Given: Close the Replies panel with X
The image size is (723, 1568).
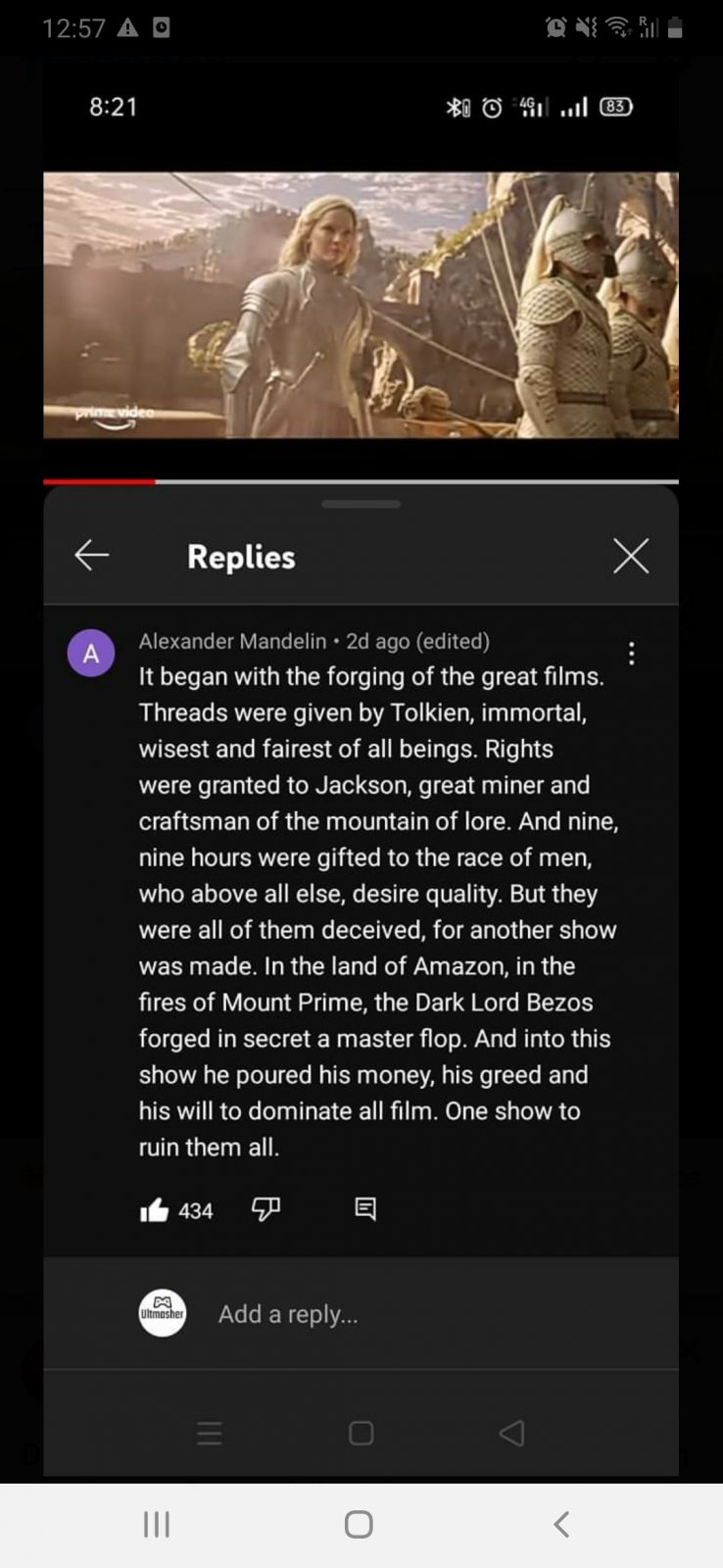Looking at the screenshot, I should pyautogui.click(x=631, y=556).
